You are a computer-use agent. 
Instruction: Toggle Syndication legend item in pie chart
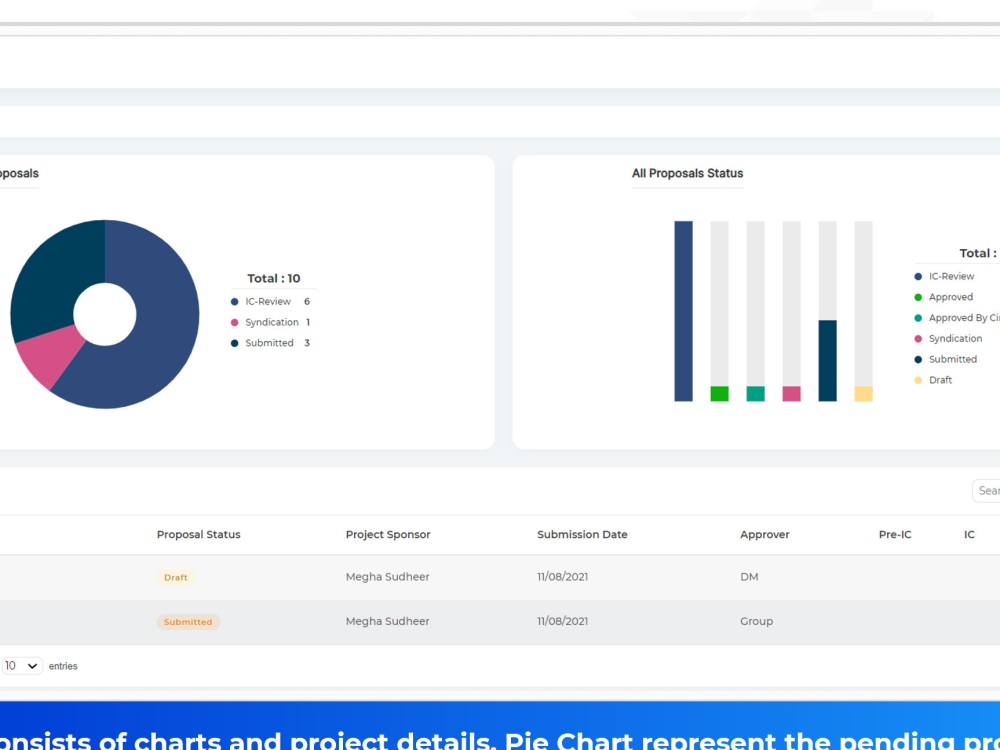coord(270,322)
